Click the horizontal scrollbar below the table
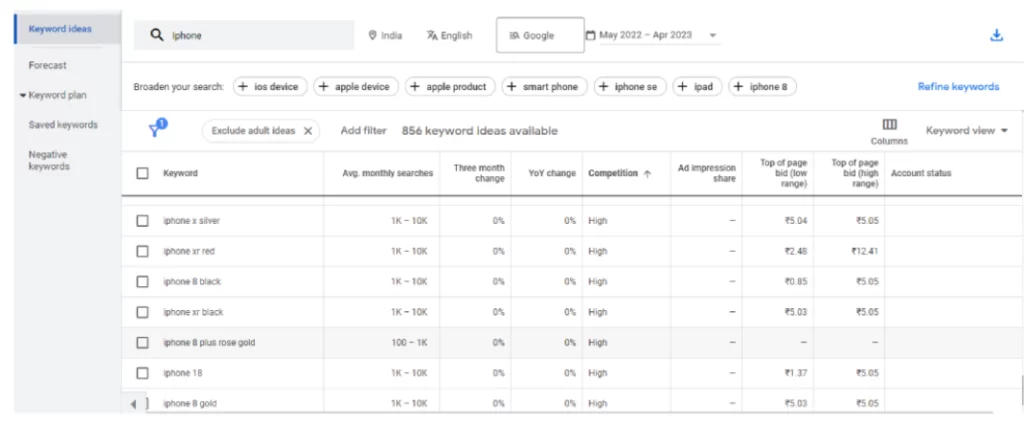 click(568, 413)
